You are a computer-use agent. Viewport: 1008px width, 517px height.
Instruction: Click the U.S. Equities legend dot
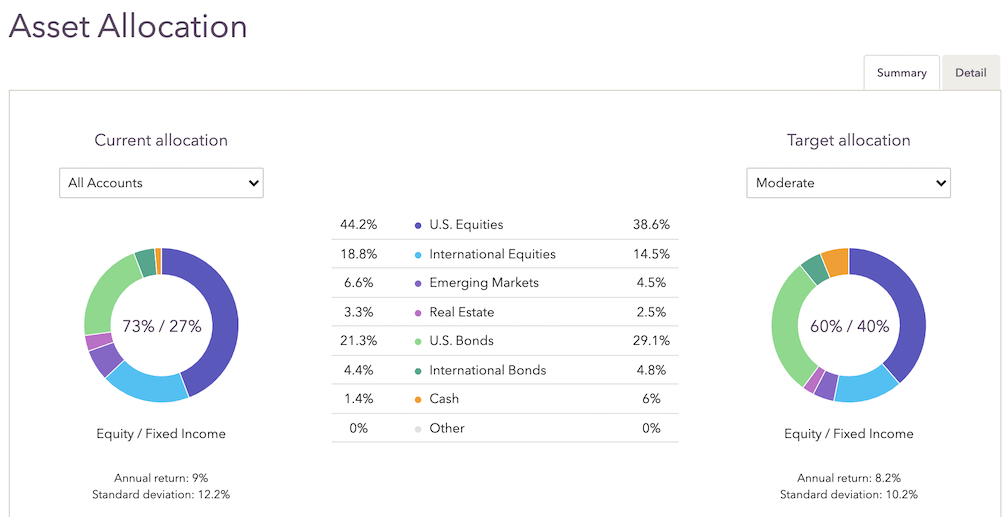click(418, 225)
